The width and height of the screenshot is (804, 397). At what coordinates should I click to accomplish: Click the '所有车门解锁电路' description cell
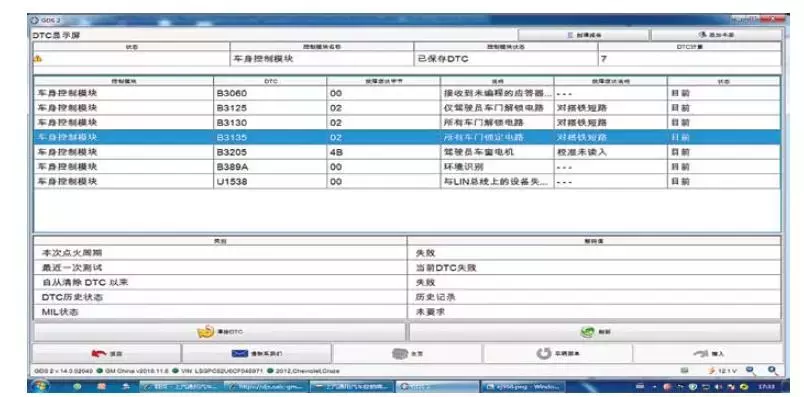(497, 123)
